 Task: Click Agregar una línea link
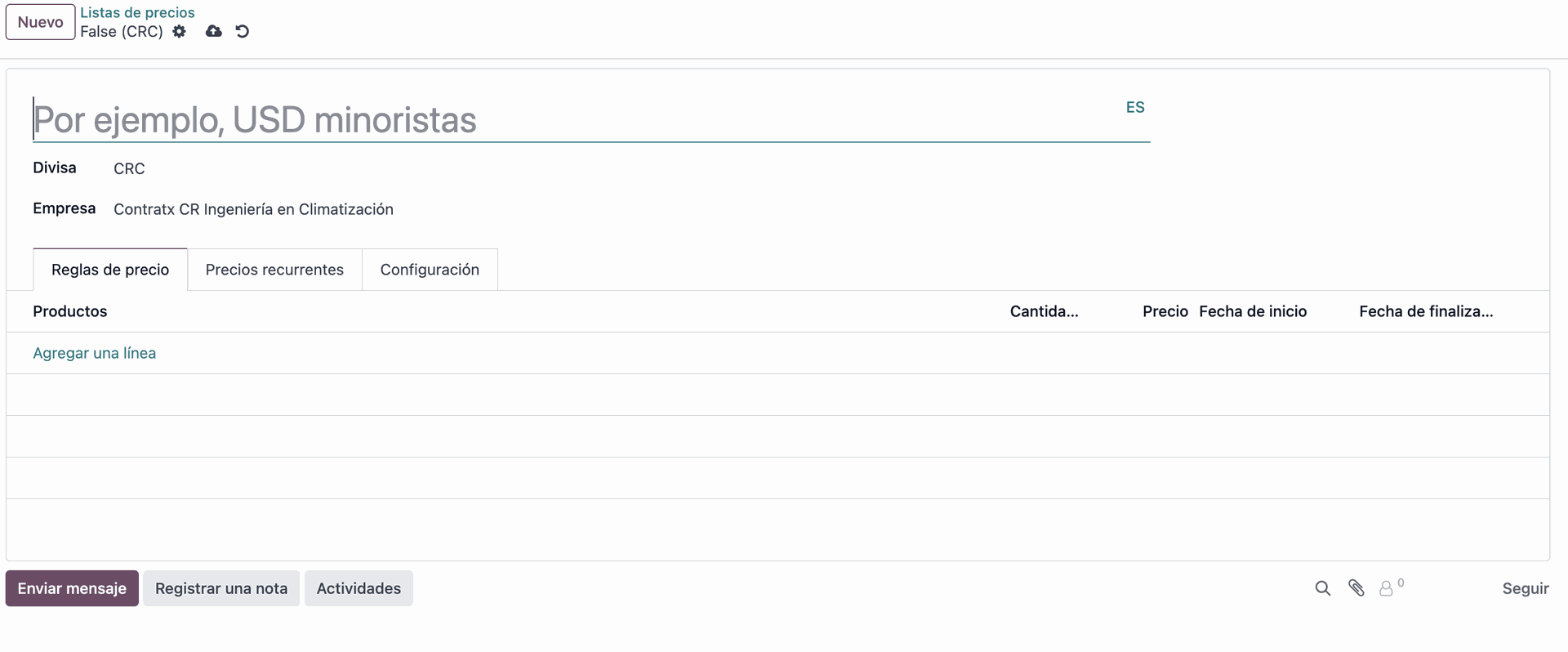94,353
